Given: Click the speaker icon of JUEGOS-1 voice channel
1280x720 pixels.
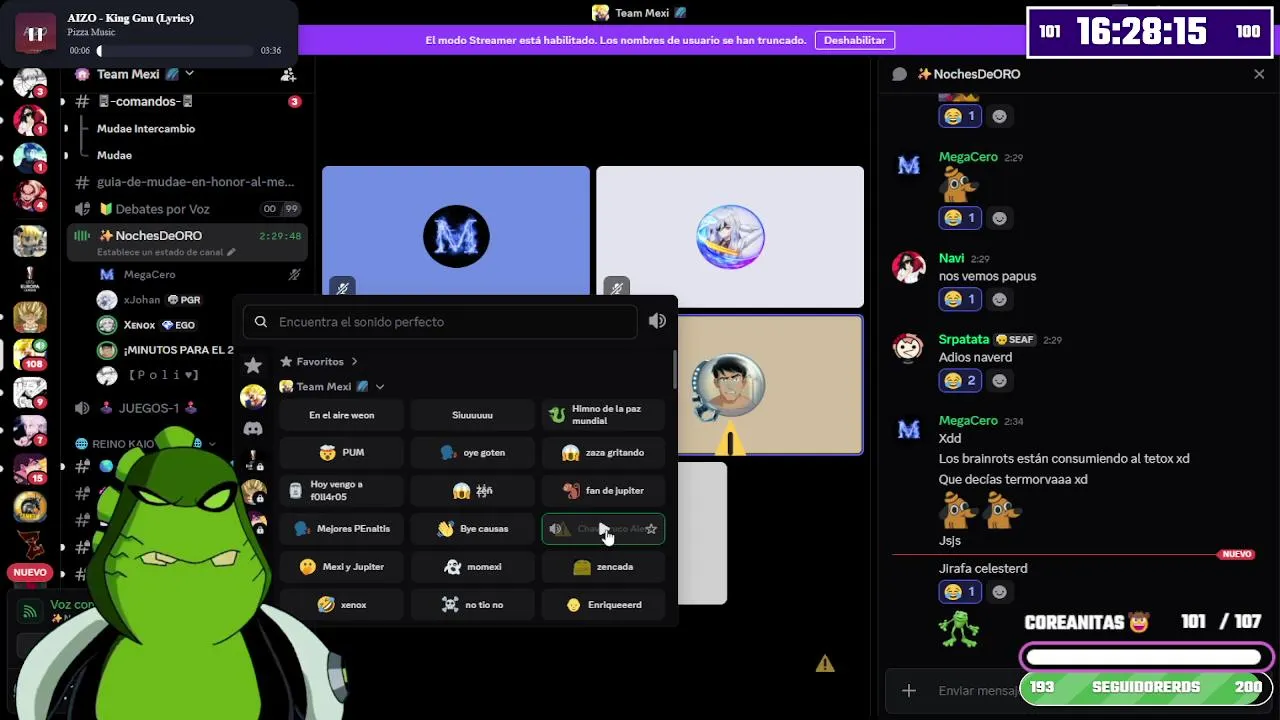Looking at the screenshot, I should (82, 408).
